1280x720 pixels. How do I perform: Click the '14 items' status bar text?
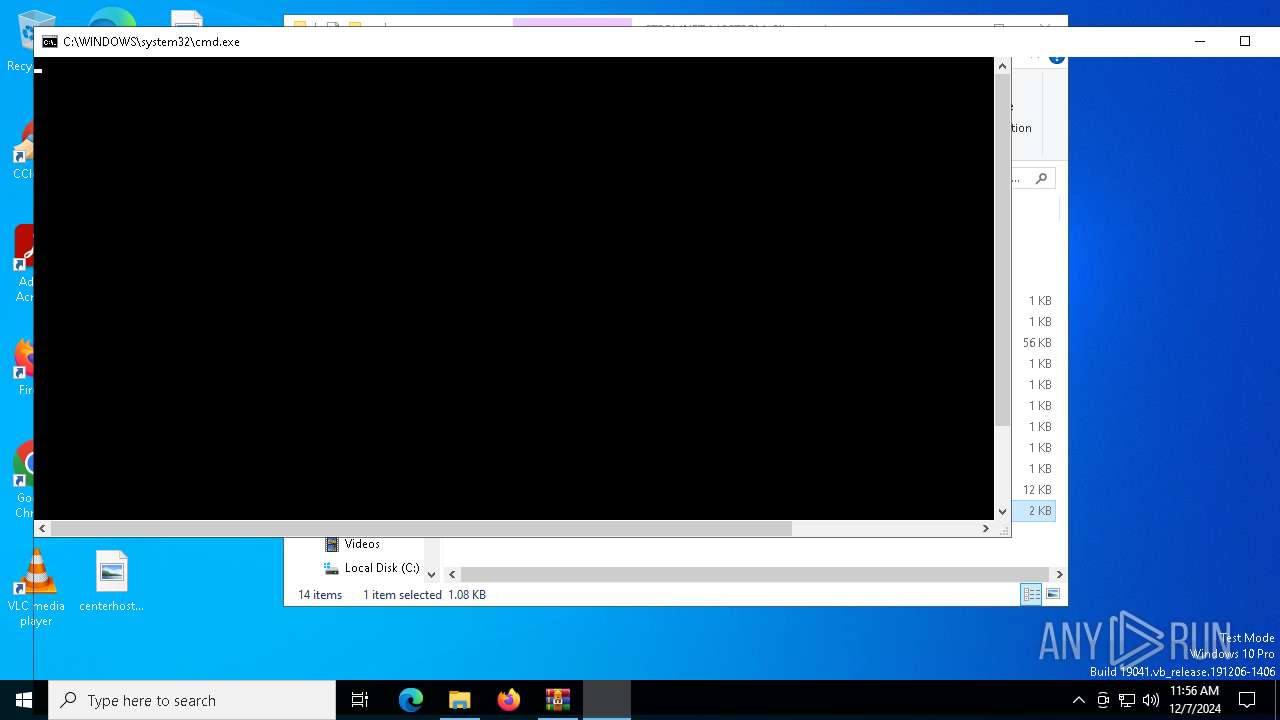tap(320, 595)
